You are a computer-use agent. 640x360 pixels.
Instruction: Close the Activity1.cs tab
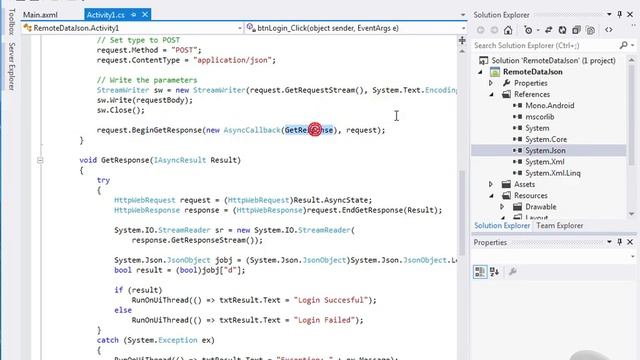145,15
